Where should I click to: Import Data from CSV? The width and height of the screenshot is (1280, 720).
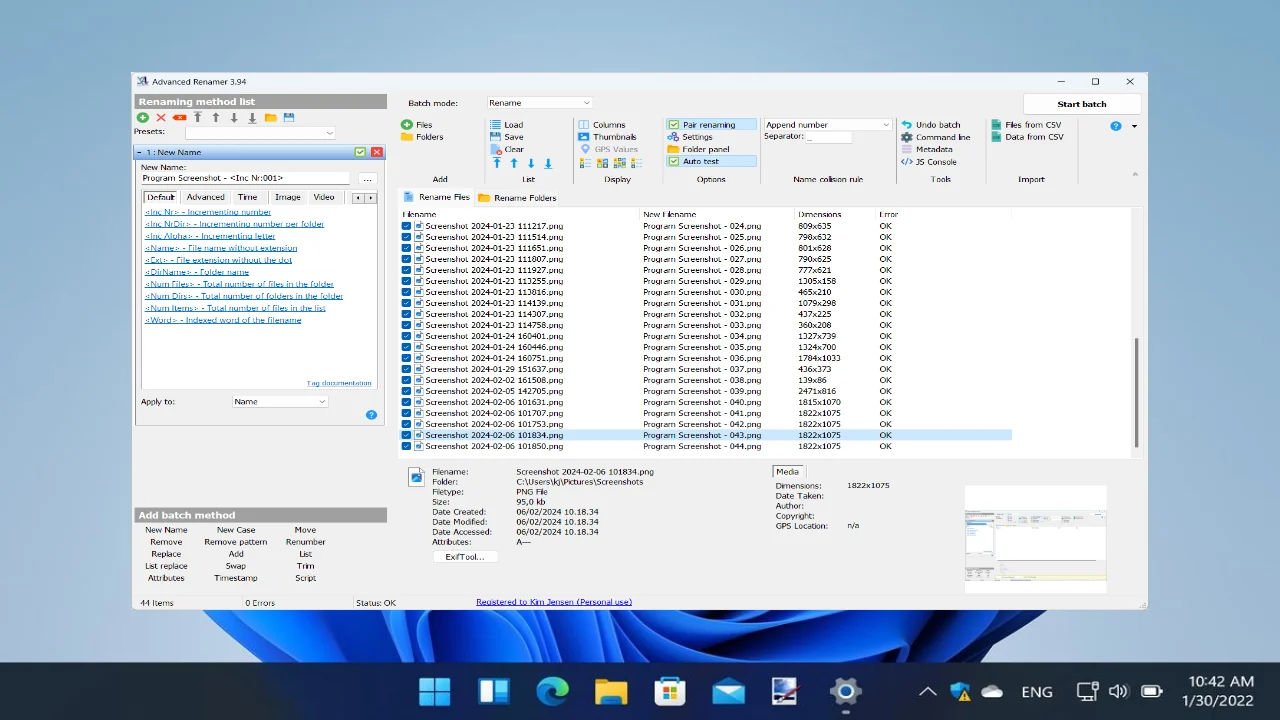click(1027, 137)
